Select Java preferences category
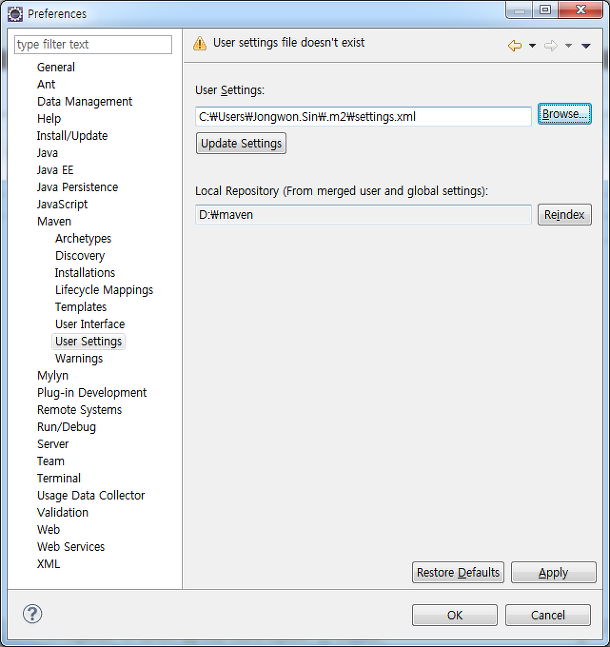This screenshot has width=610, height=647. [x=47, y=153]
